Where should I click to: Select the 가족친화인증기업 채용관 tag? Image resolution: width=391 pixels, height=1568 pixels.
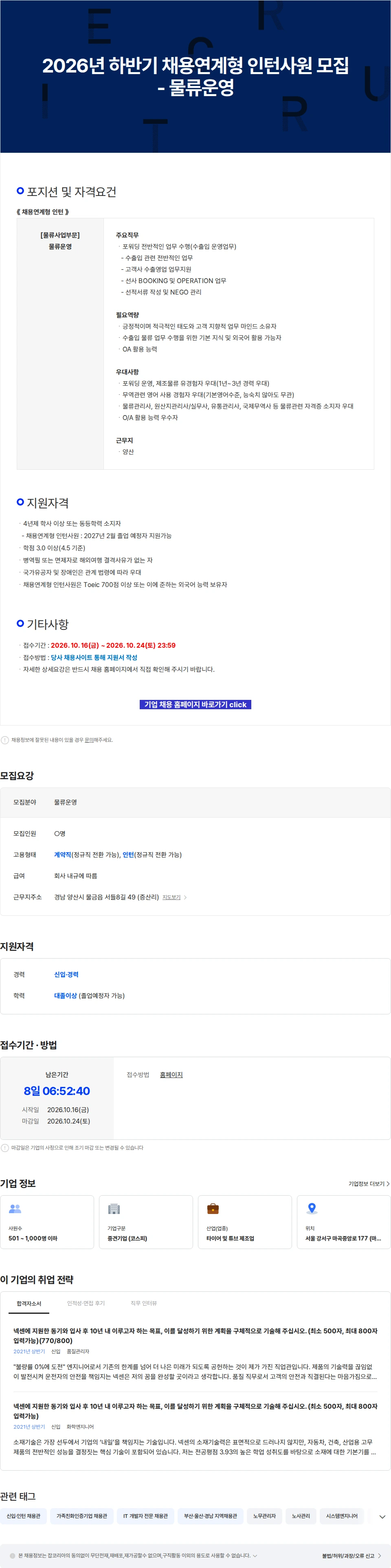[x=81, y=1516]
